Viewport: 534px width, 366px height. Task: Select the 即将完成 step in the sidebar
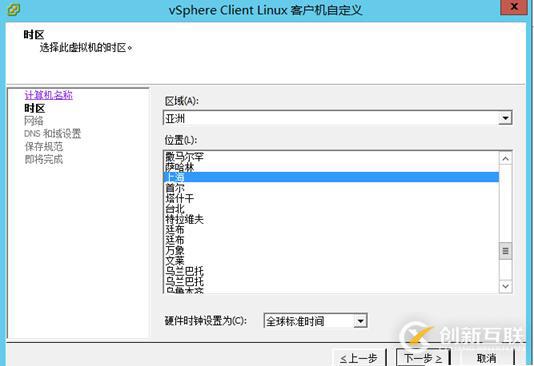click(44, 159)
